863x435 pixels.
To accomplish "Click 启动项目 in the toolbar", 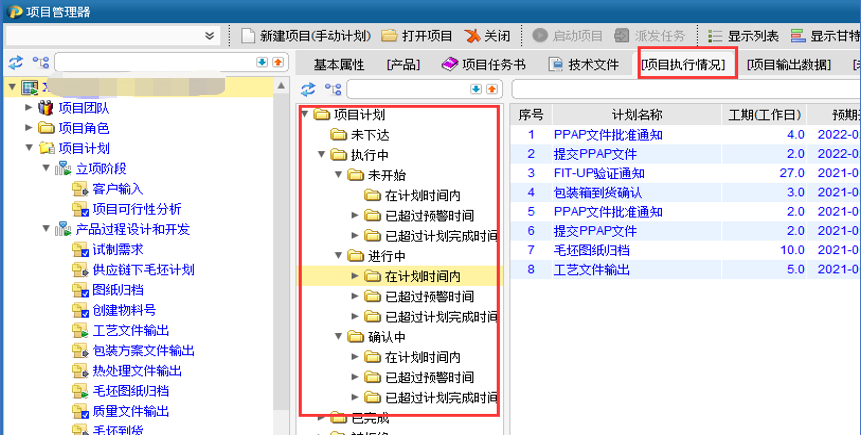I will pos(567,36).
